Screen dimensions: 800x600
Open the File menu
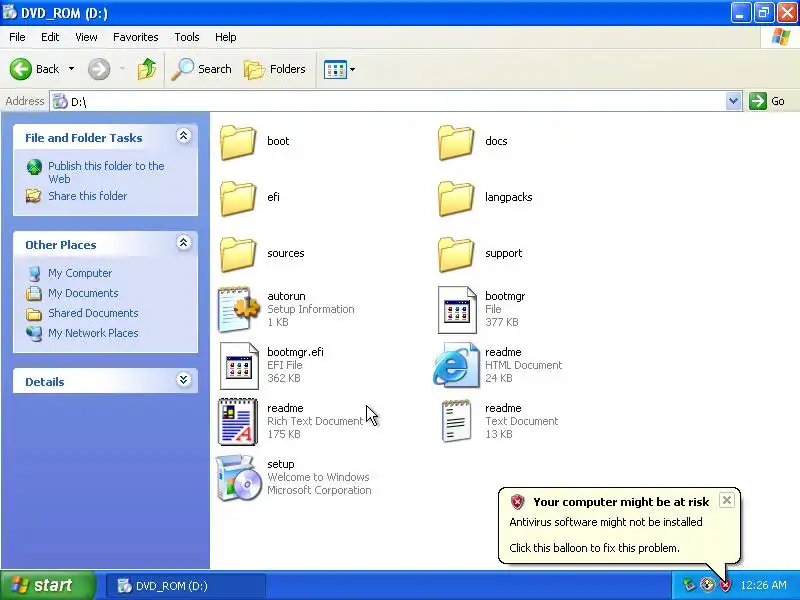tap(17, 37)
